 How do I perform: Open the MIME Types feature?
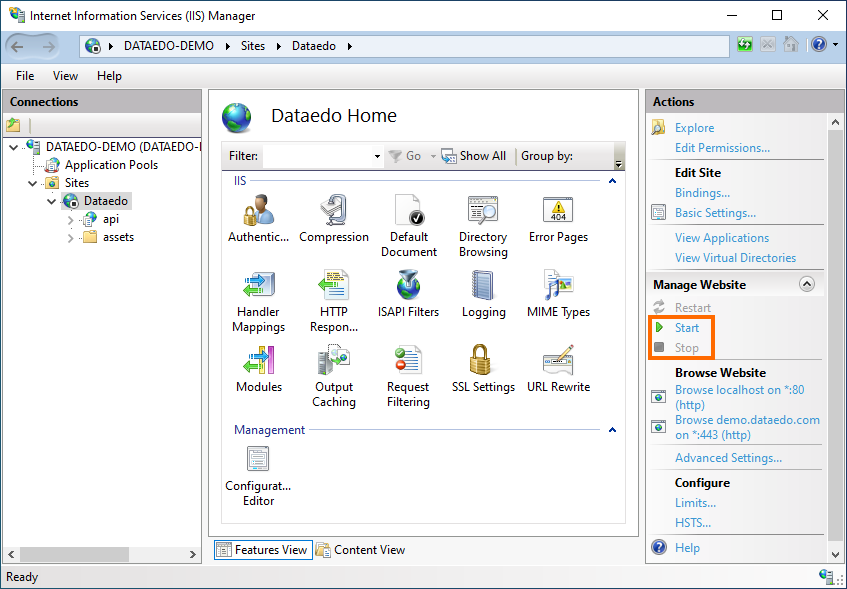(x=558, y=286)
